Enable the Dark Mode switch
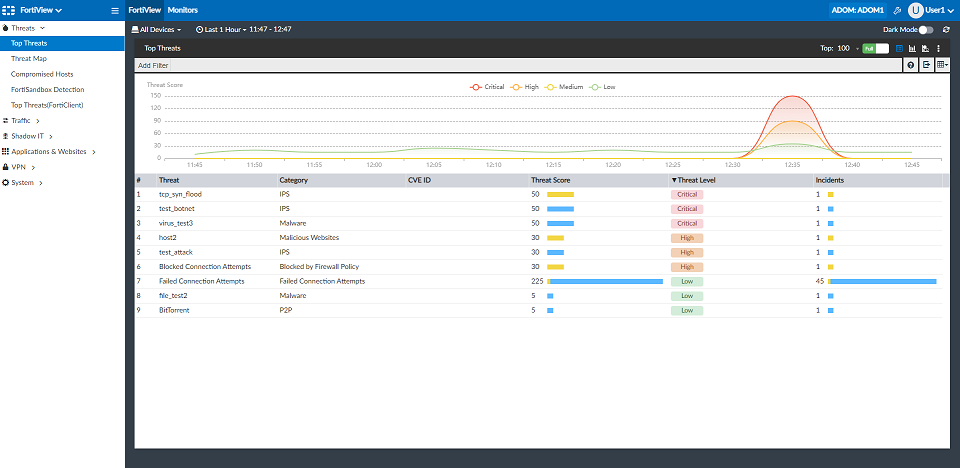 point(925,30)
